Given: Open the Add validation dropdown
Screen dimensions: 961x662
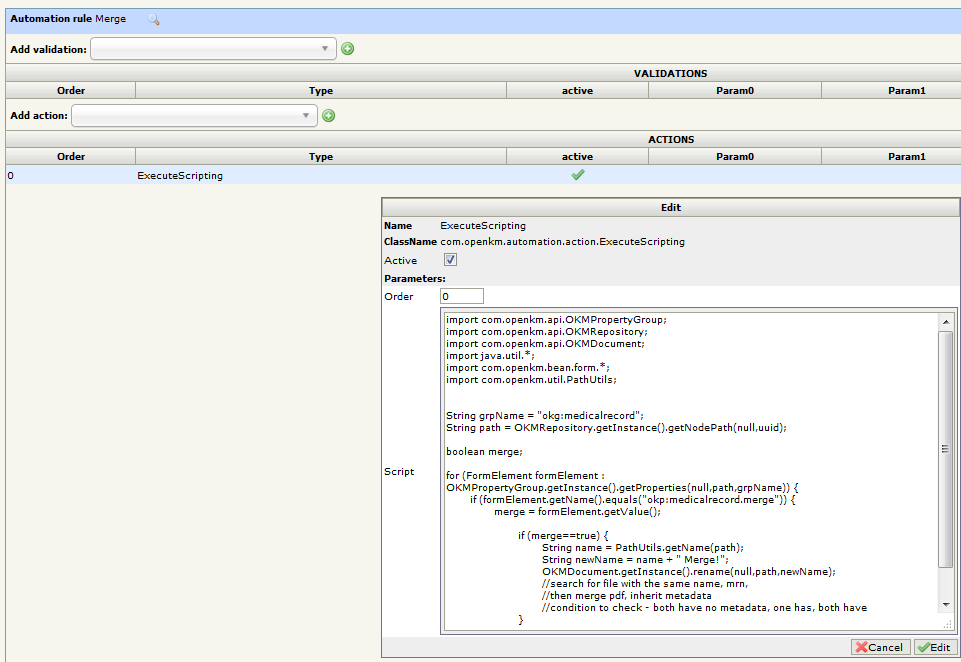Looking at the screenshot, I should (x=213, y=48).
